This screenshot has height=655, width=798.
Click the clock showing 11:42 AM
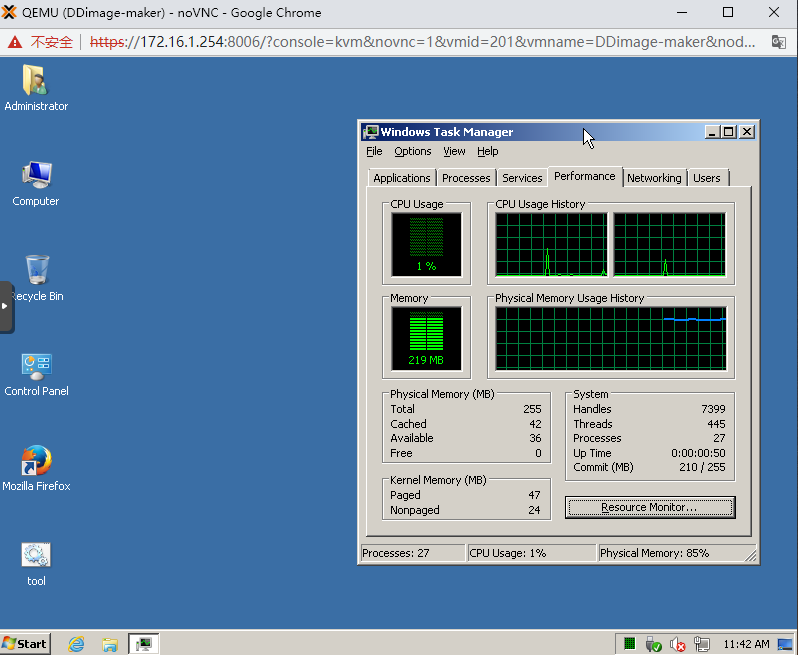(x=746, y=644)
